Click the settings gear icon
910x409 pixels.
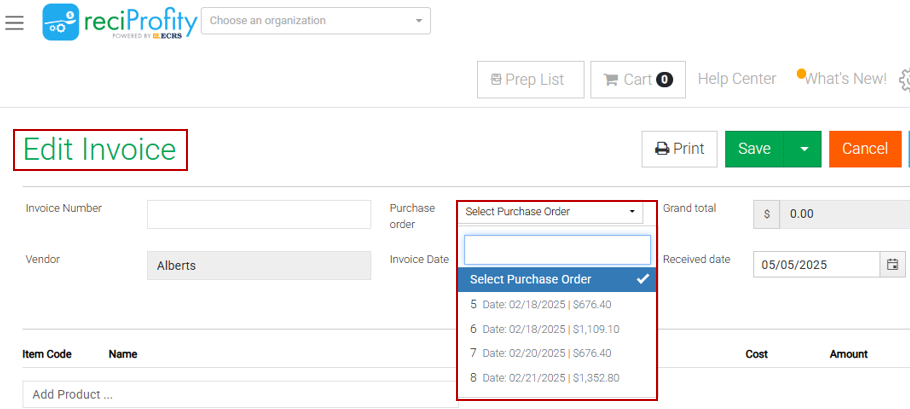(x=904, y=80)
